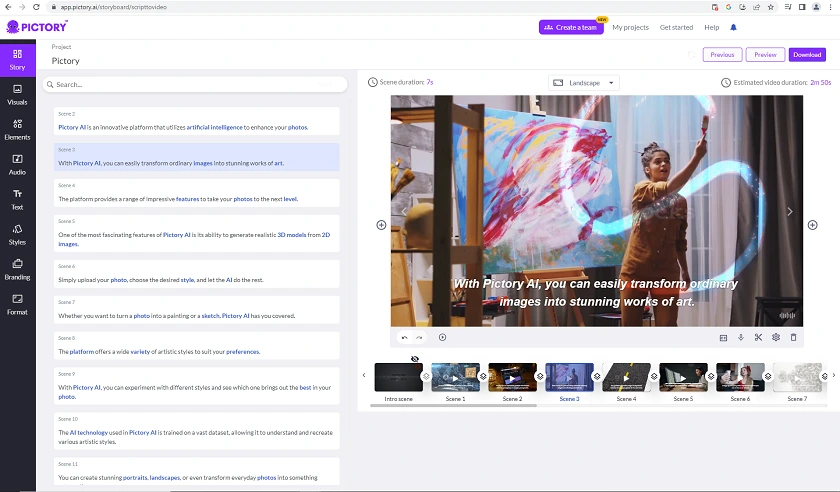
Task: Play the current scene preview
Action: [442, 337]
